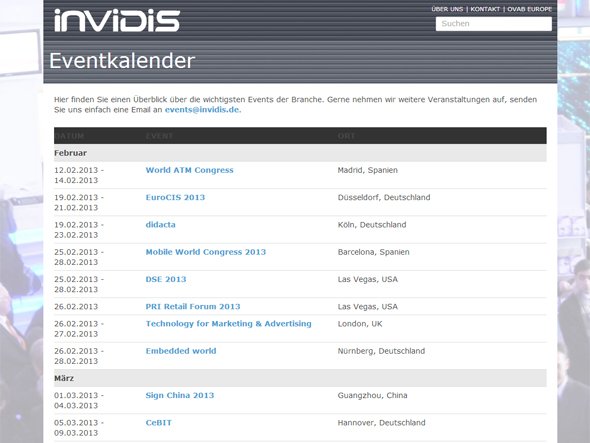Click the invidis logo

117,21
